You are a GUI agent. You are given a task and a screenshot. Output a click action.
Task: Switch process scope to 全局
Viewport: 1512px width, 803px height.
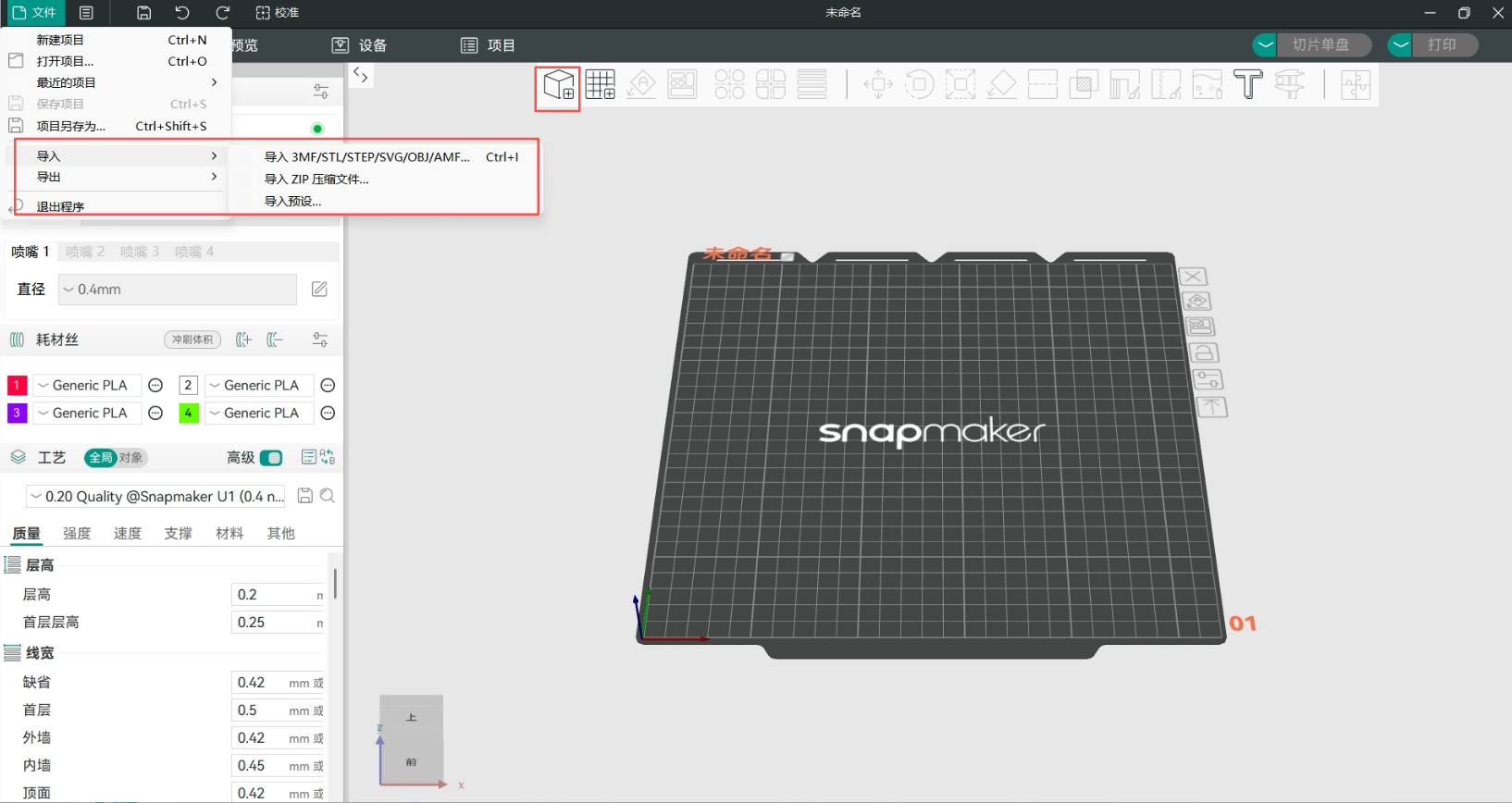coord(100,458)
